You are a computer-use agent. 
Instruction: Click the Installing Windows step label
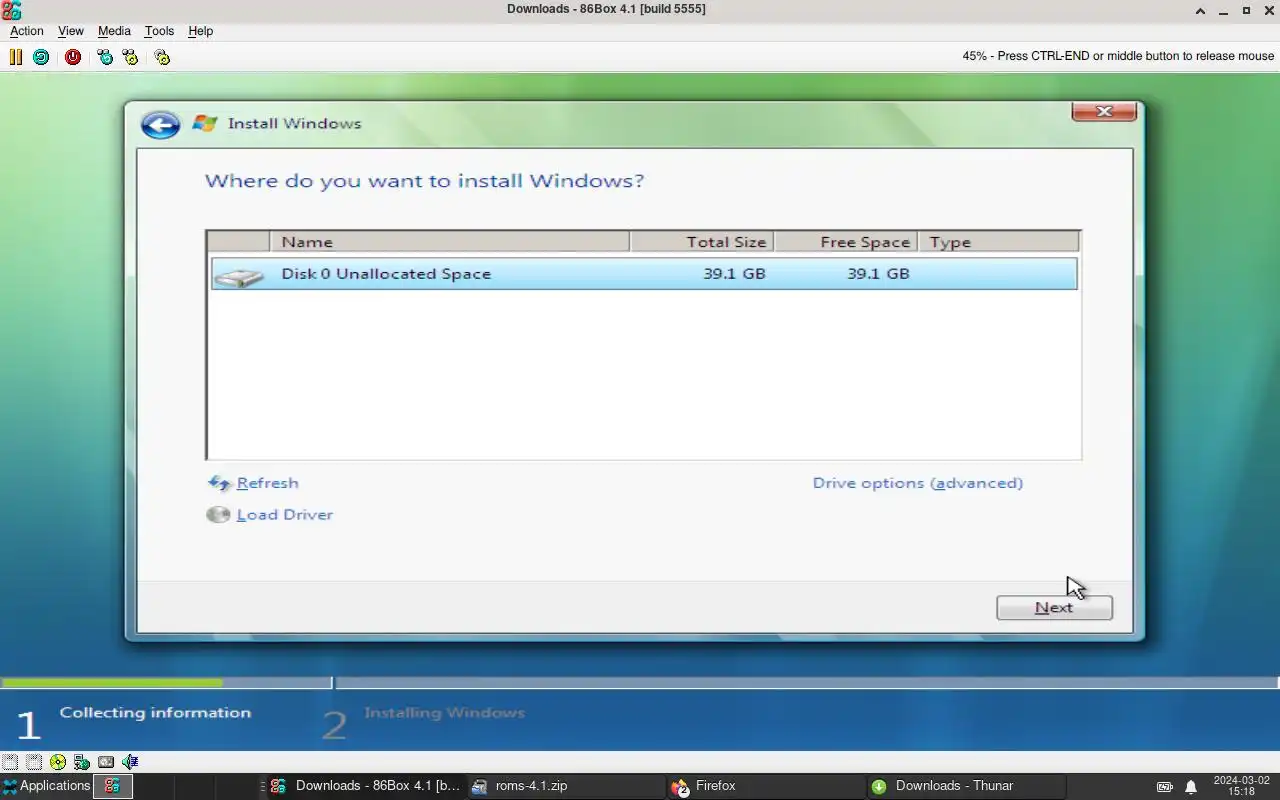coord(444,713)
